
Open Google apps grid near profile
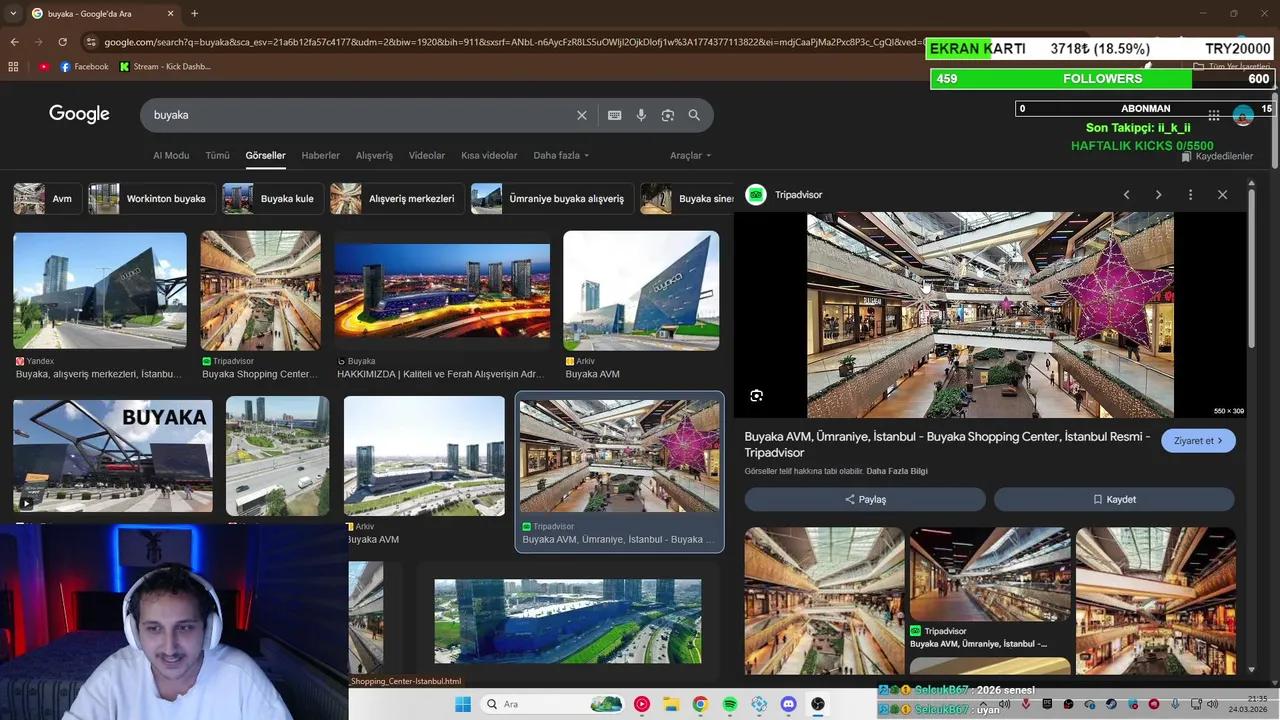pyautogui.click(x=1213, y=115)
